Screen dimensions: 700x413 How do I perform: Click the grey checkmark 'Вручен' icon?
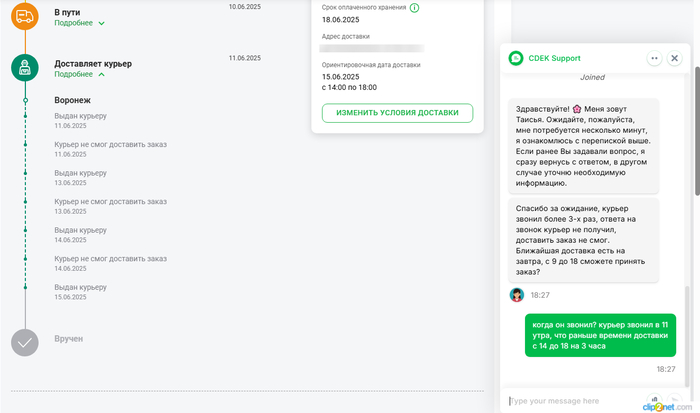pyautogui.click(x=25, y=343)
